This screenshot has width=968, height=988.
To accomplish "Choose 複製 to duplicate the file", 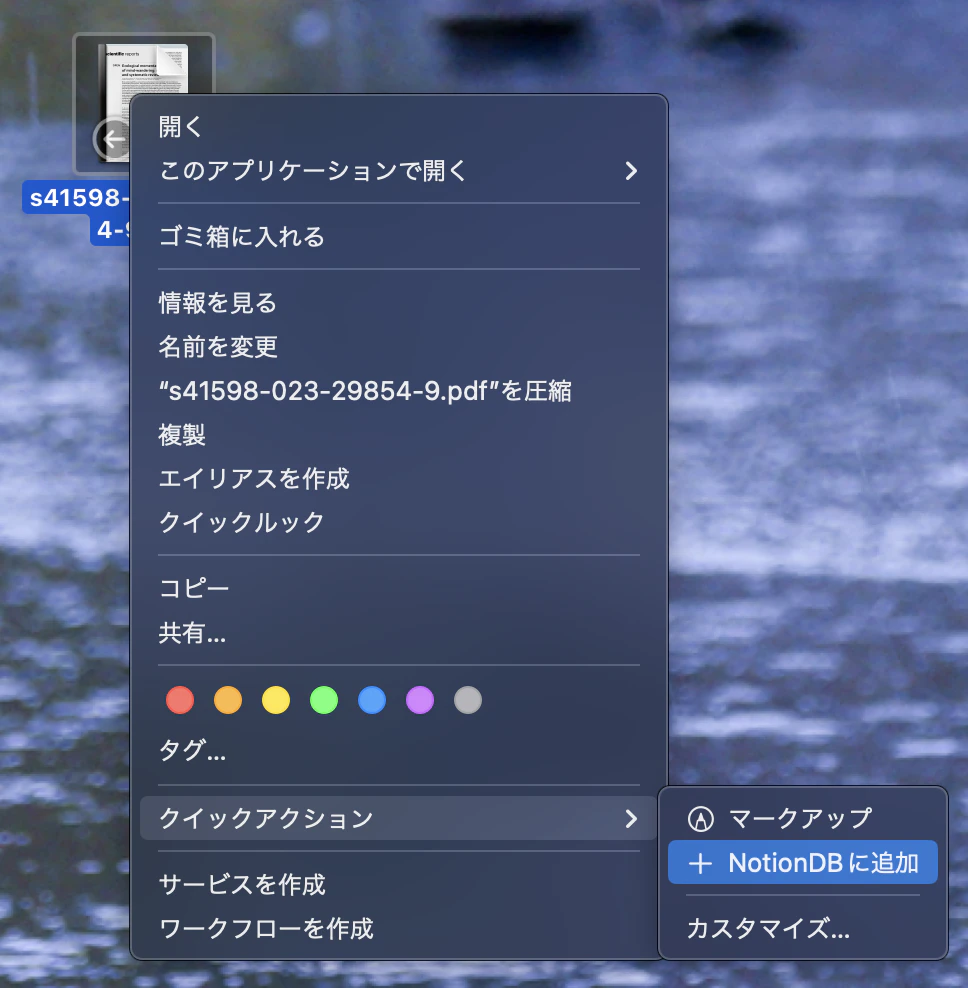I will click(x=398, y=435).
